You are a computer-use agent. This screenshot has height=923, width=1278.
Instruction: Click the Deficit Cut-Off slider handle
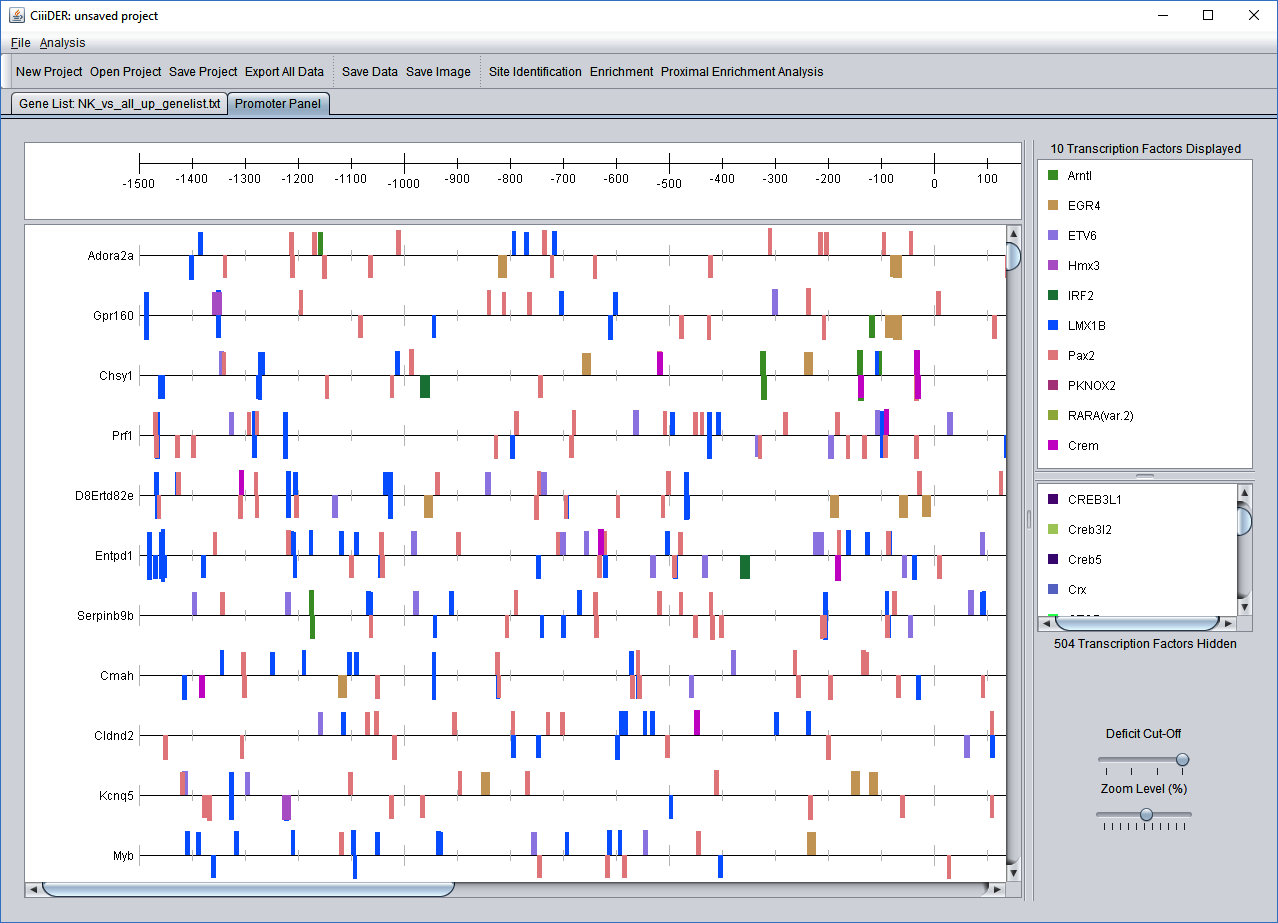pos(1182,760)
